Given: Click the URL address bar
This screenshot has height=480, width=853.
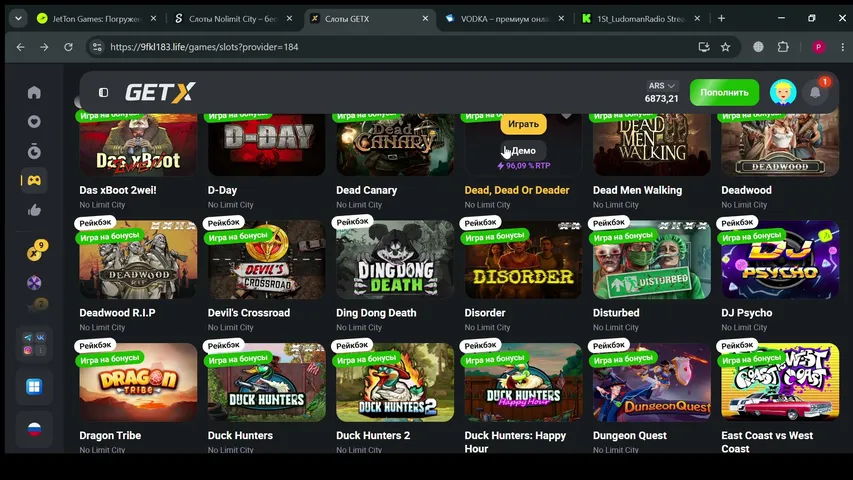Looking at the screenshot, I should click(413, 47).
